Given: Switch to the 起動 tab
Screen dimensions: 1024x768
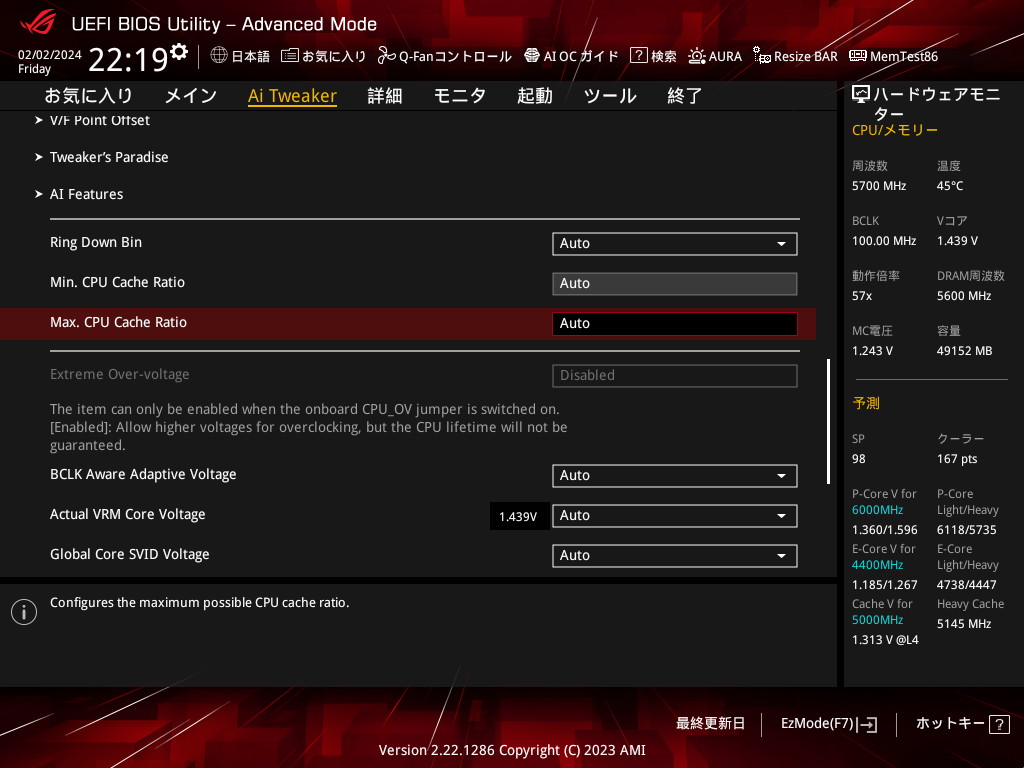Looking at the screenshot, I should [535, 96].
